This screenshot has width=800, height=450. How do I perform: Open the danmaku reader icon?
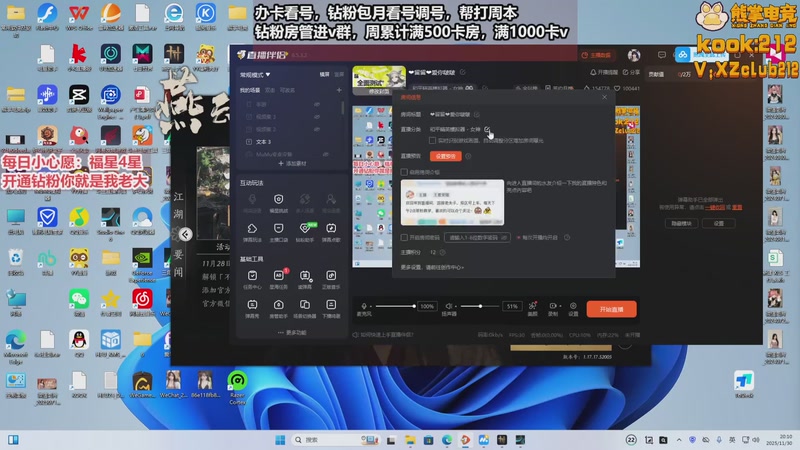coord(305,279)
